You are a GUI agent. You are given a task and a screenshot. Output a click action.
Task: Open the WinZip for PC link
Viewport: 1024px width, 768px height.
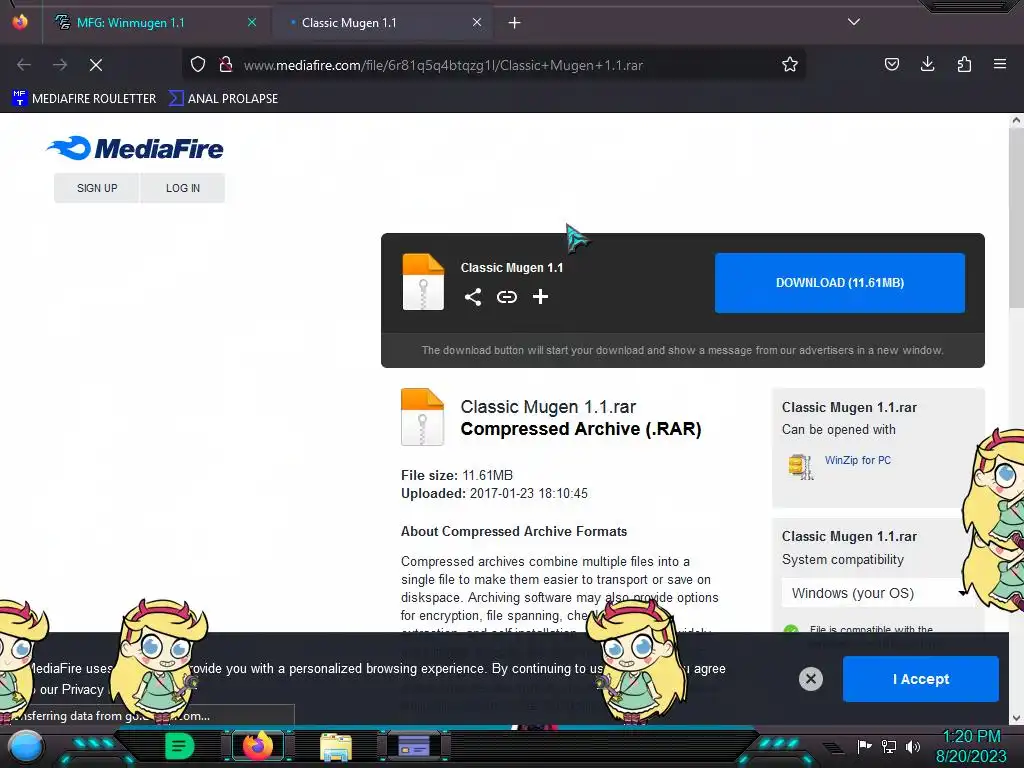click(857, 460)
